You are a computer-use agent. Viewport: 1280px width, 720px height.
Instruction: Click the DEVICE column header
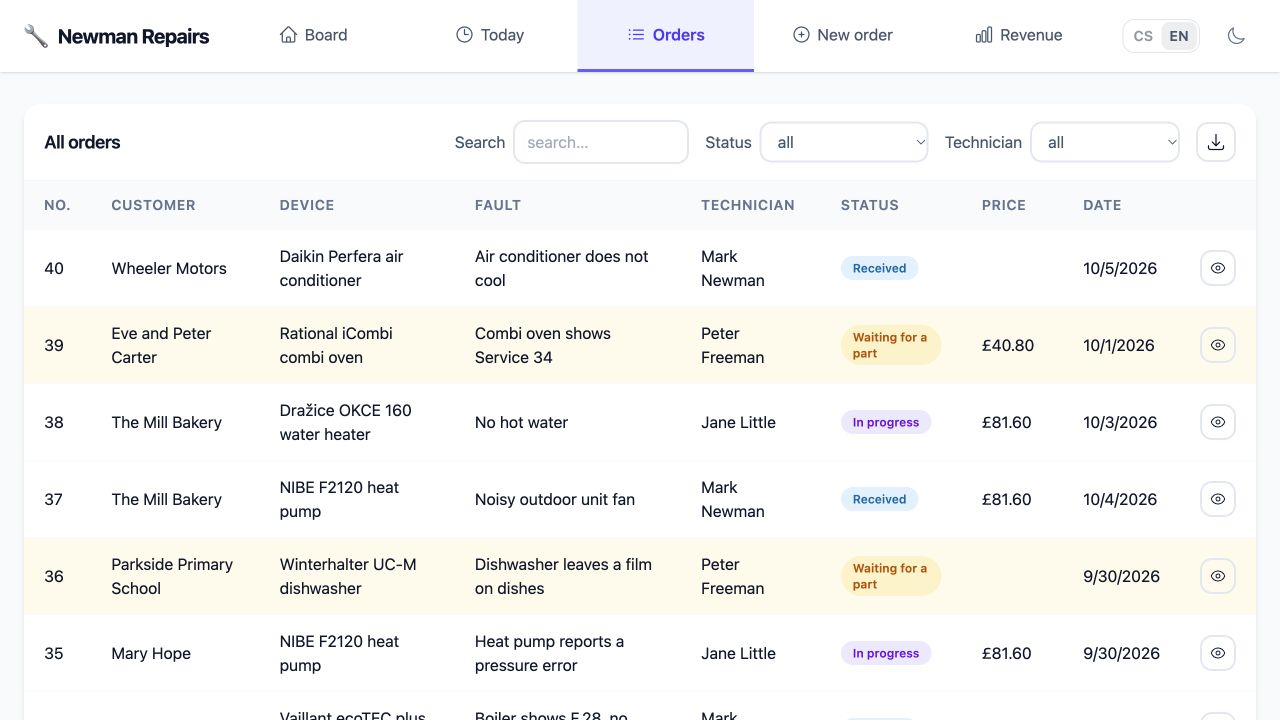pos(307,205)
